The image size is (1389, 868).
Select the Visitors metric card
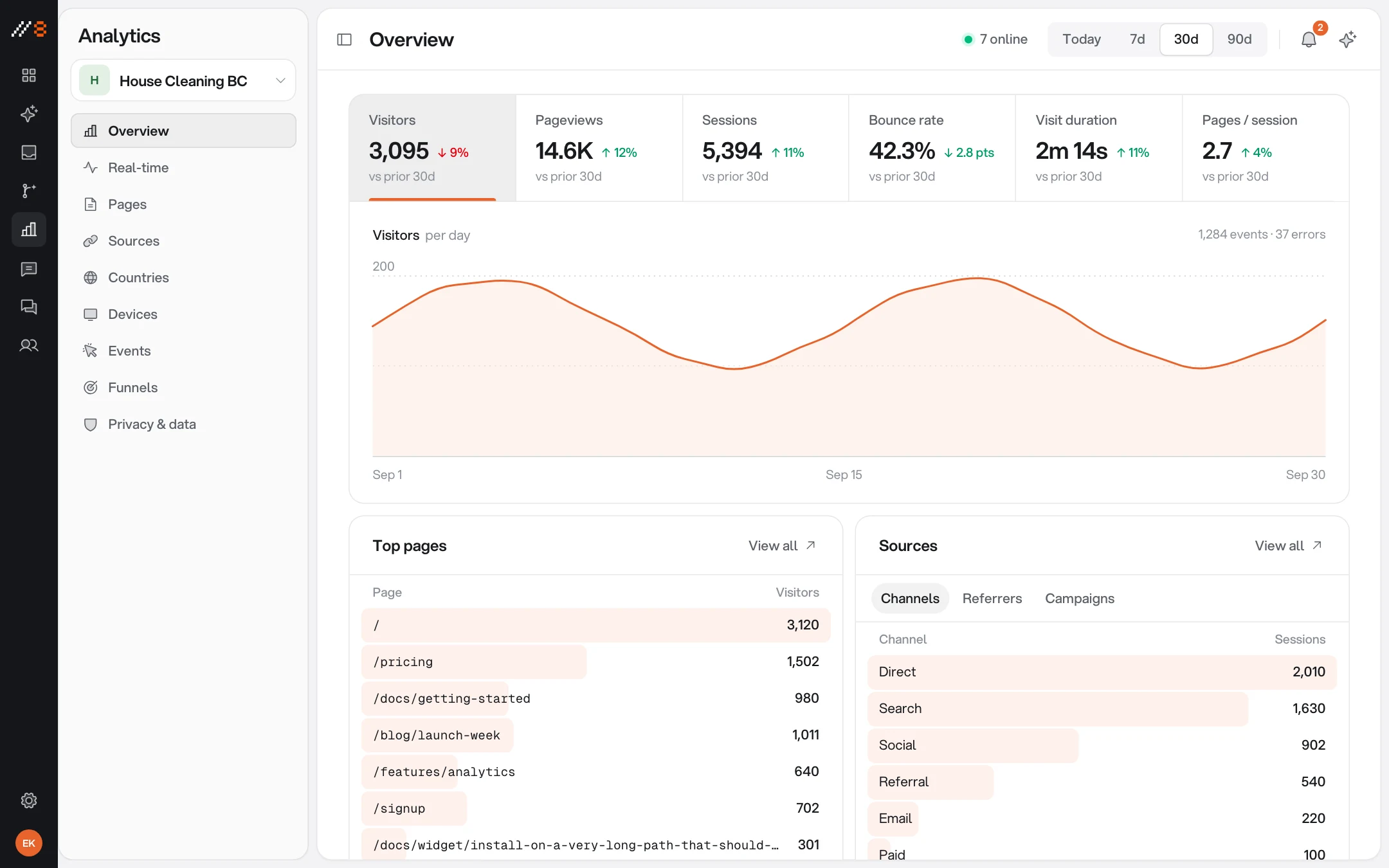pos(432,148)
